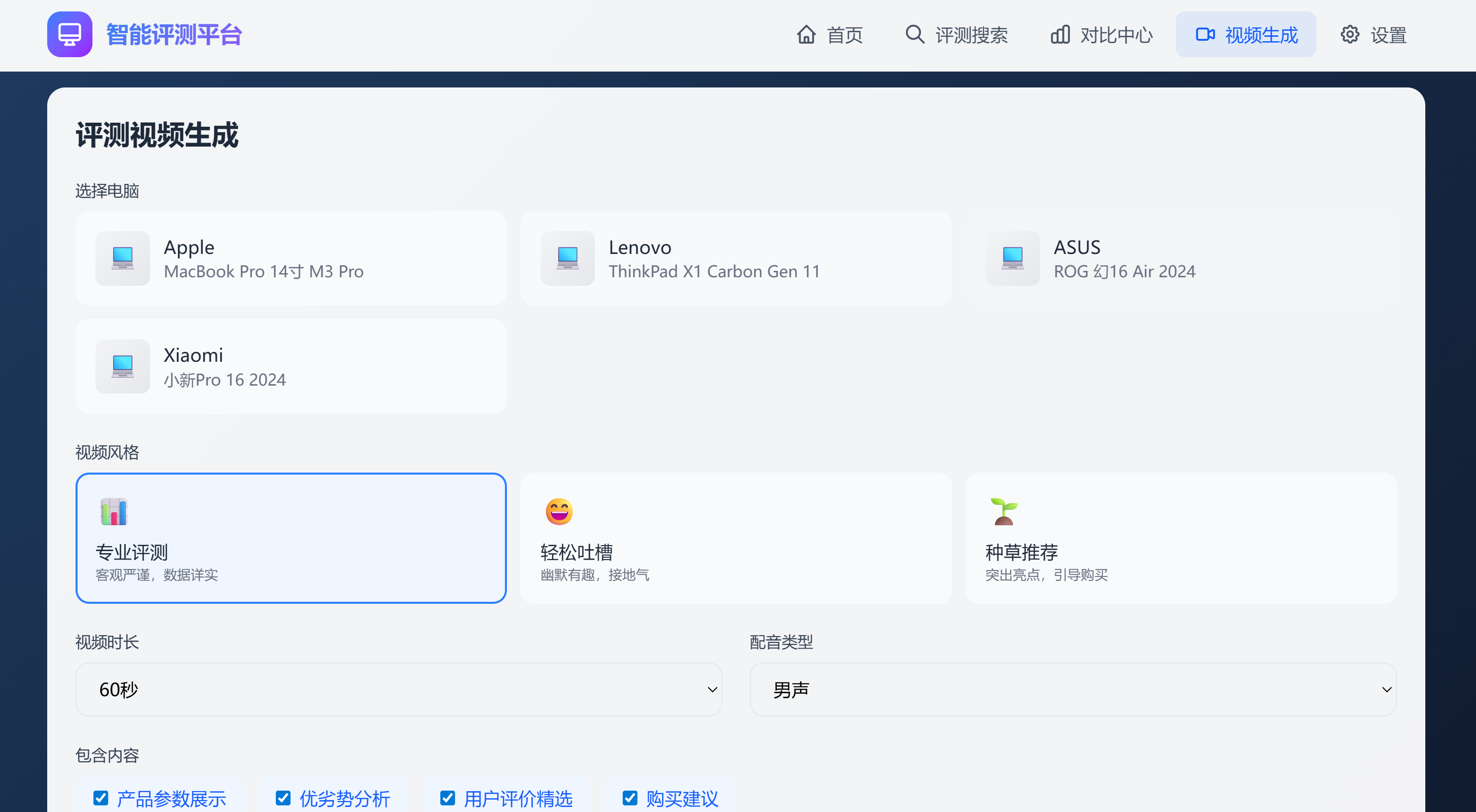This screenshot has width=1476, height=812.
Task: Expand the 配音类型 男声 dropdown
Action: click(x=1072, y=689)
